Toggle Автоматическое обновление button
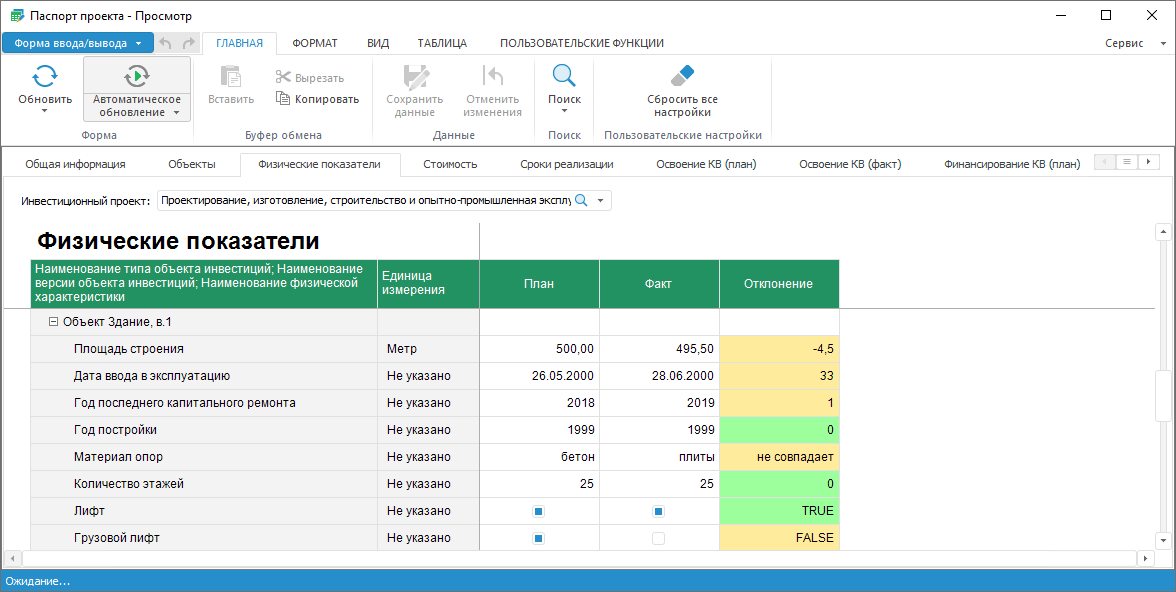 [137, 77]
